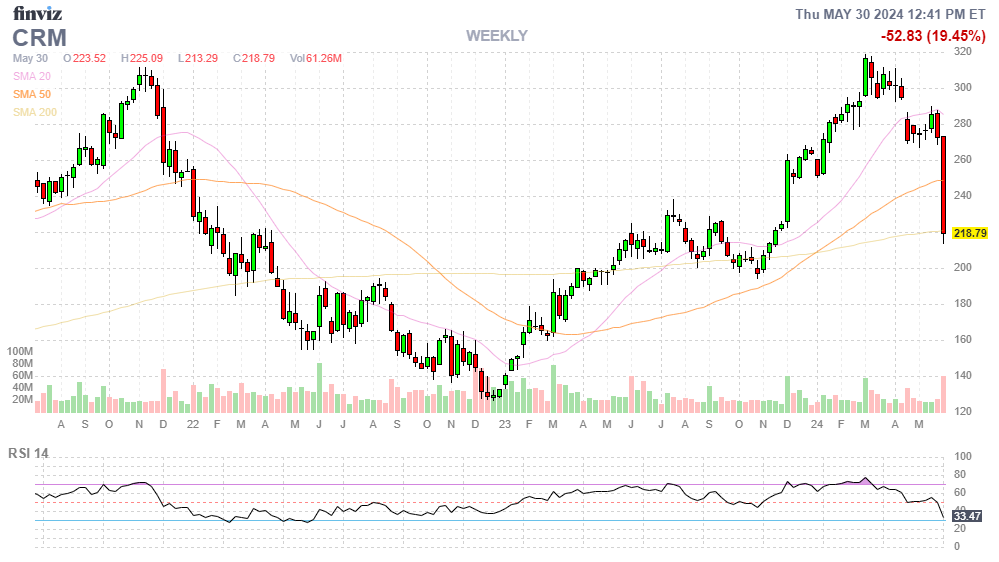
Task: Click the SMA 20 legend label
Action: [x=32, y=76]
